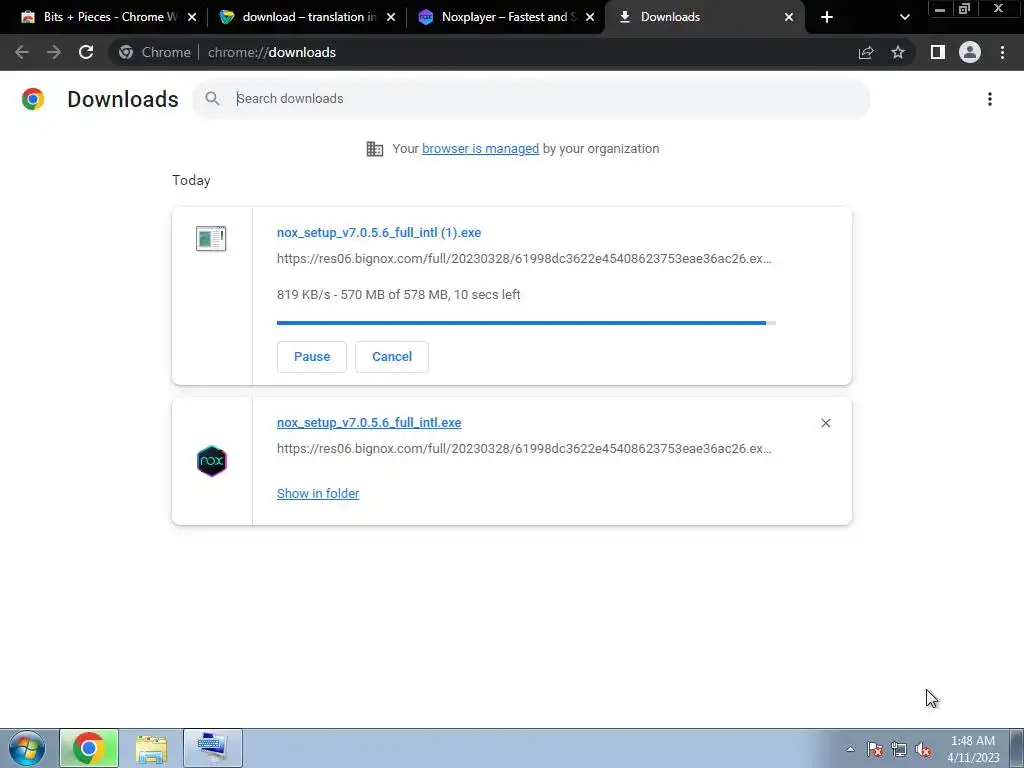This screenshot has width=1024, height=768.
Task: Close the Downloads tab
Action: pyautogui.click(x=789, y=17)
